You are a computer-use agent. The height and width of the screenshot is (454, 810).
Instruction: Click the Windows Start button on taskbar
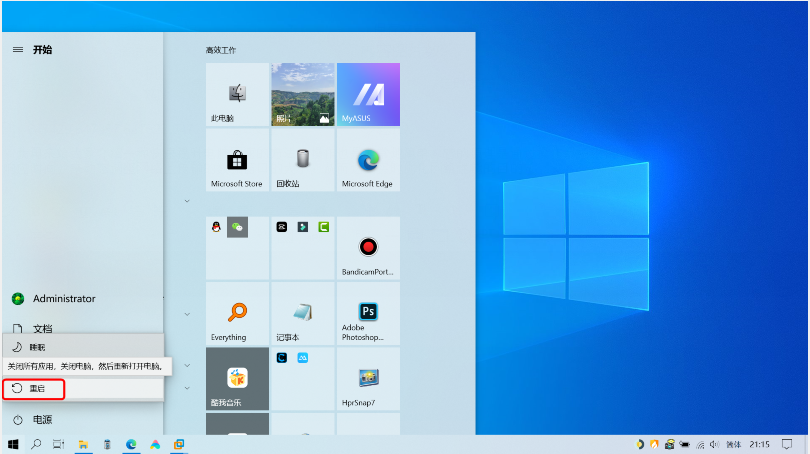(x=14, y=444)
